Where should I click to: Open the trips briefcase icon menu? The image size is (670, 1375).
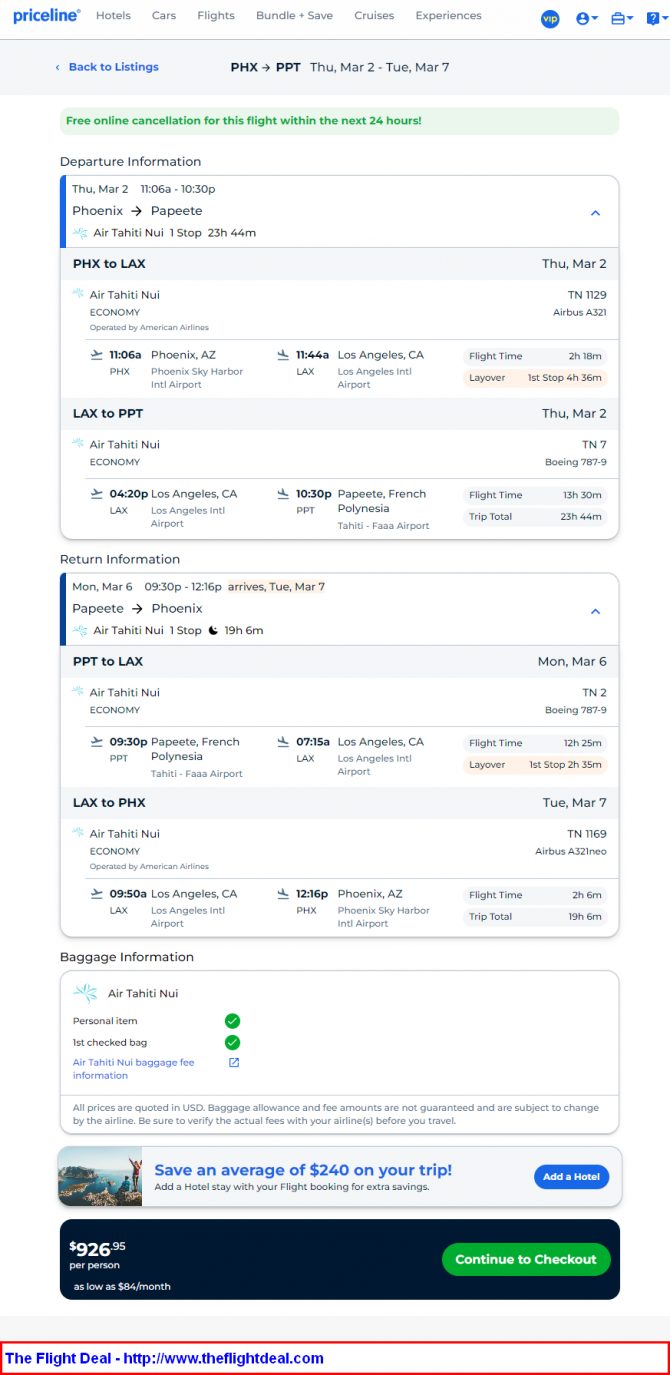coord(621,18)
